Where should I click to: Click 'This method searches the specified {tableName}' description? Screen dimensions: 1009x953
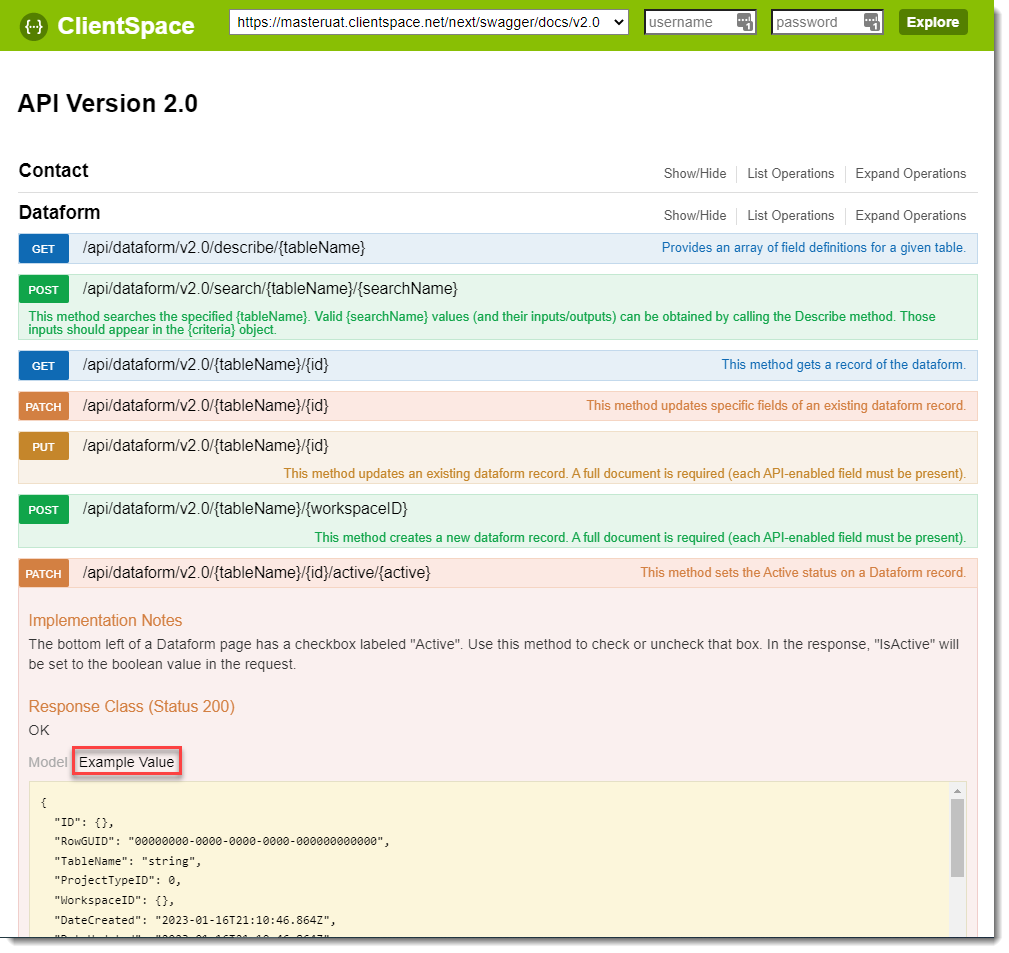pyautogui.click(x=482, y=323)
